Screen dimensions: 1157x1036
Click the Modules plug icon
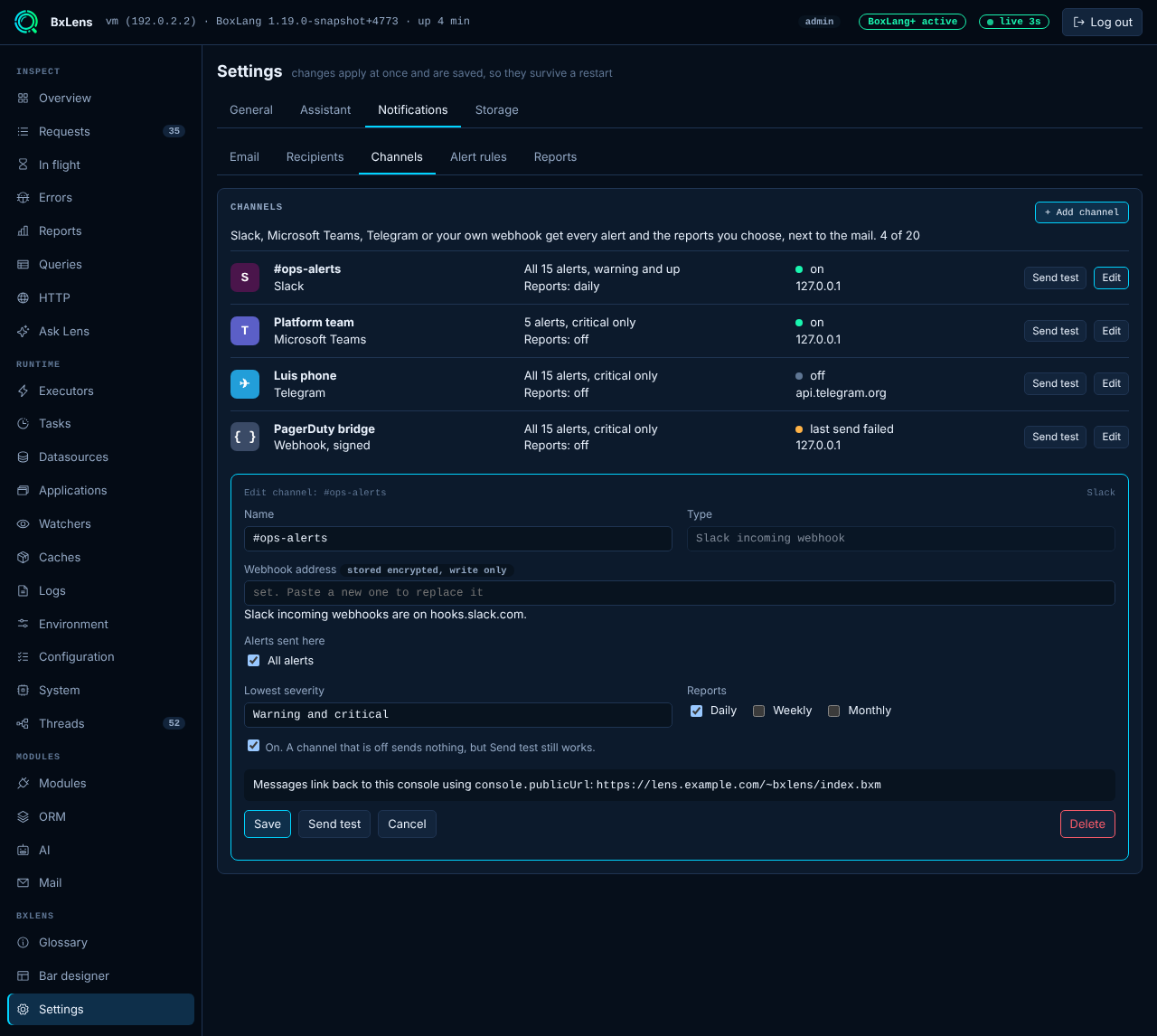24,783
